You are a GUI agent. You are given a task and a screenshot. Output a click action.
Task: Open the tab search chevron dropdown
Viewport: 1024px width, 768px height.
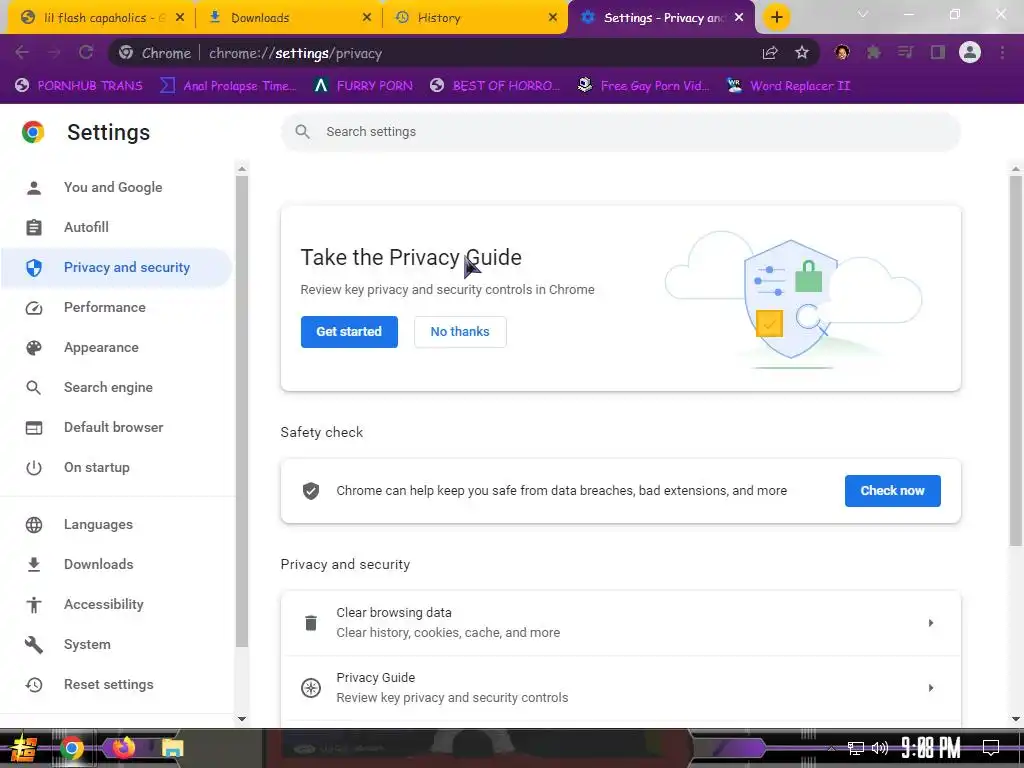pos(863,14)
